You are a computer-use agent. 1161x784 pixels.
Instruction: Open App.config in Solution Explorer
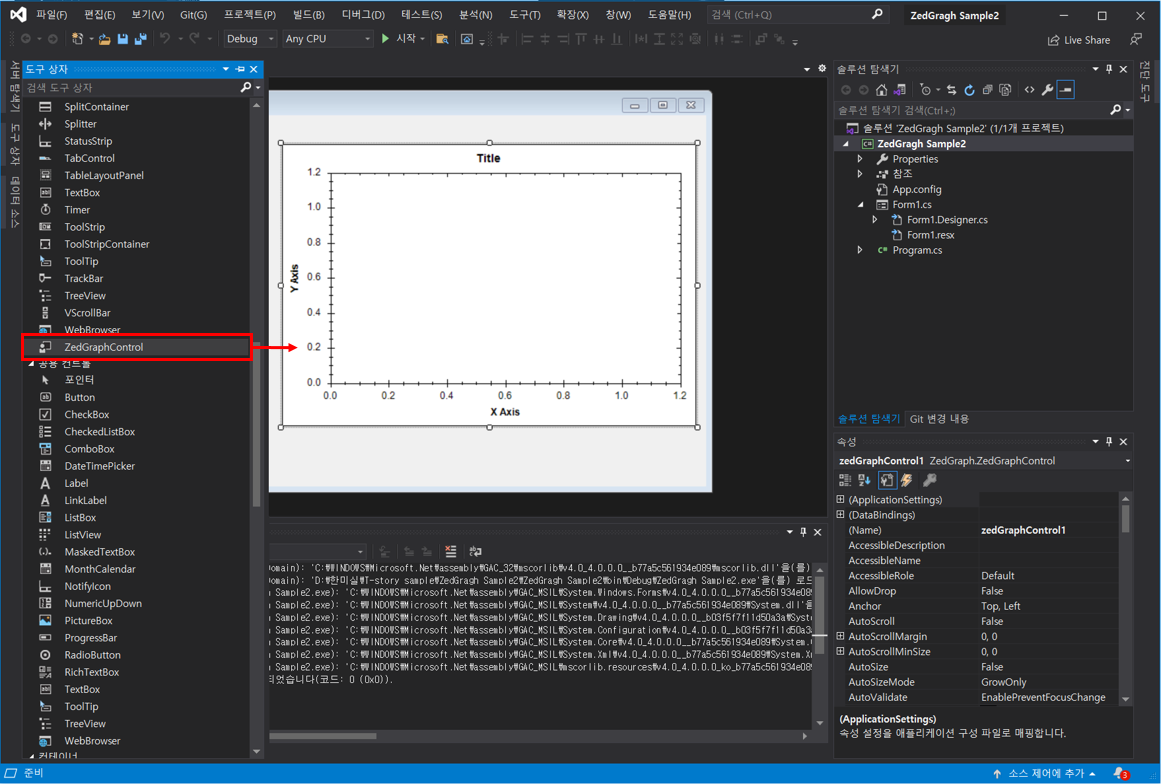[917, 190]
